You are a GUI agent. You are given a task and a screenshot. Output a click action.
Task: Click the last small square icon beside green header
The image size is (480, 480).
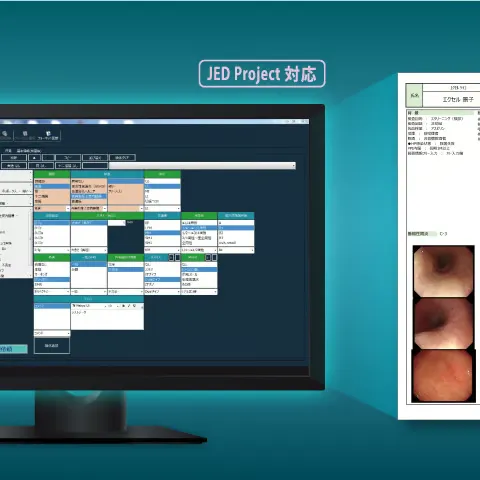(214, 258)
